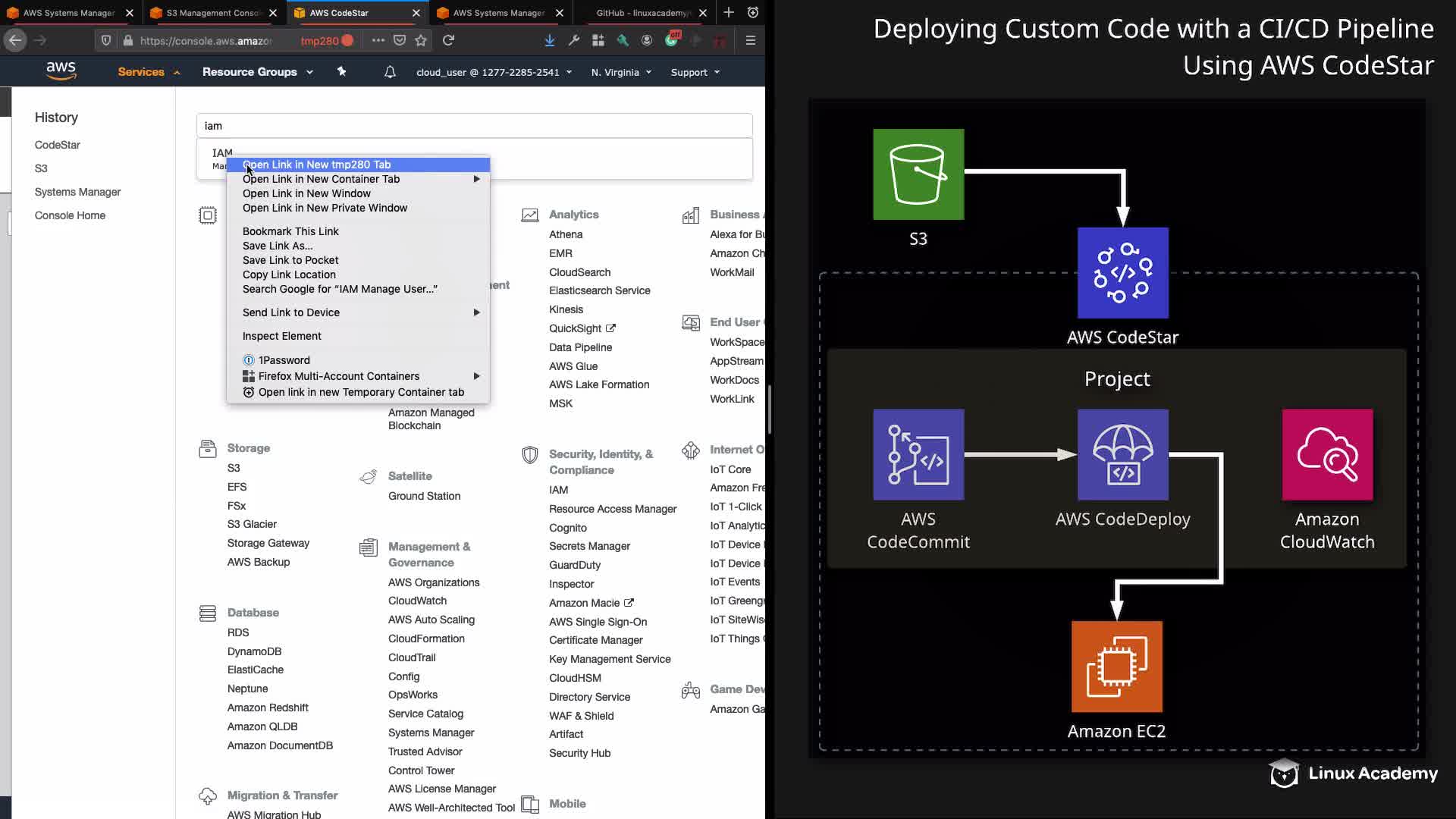The image size is (1456, 819).
Task: Click the Firefox reload page icon
Action: 448,40
